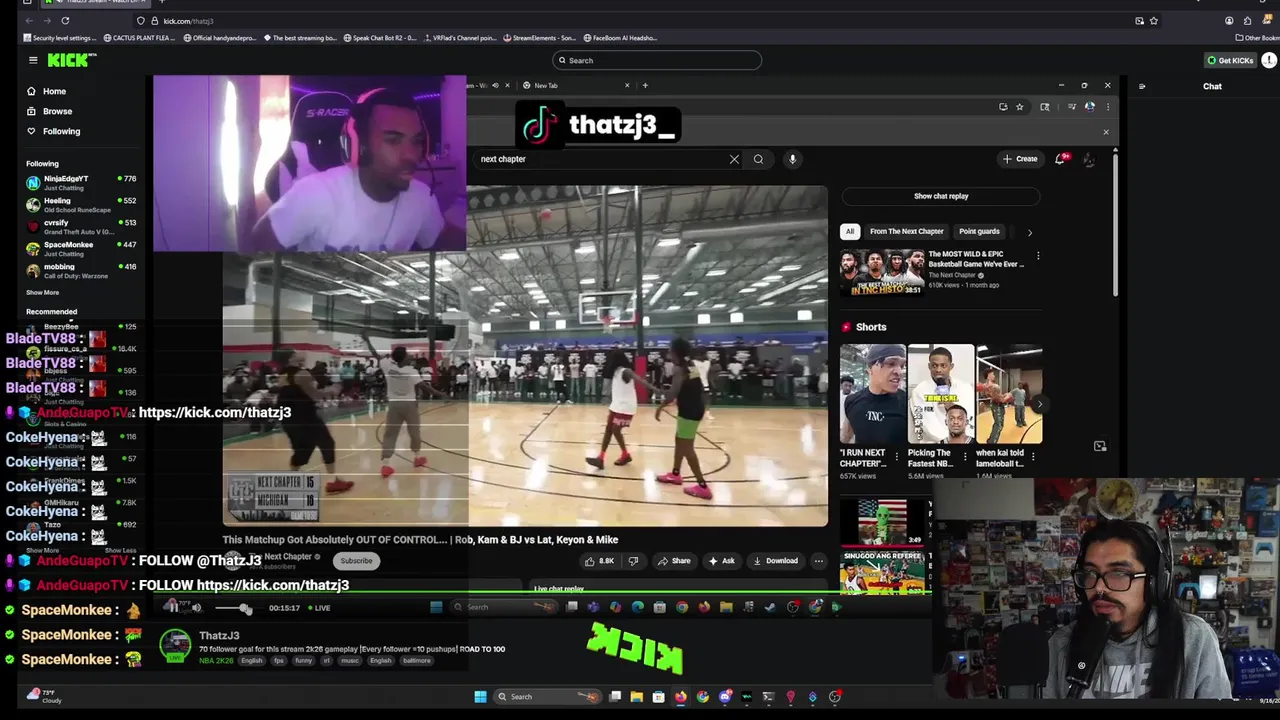
Task: Open VRFlad's Channel points bookmark
Action: [x=459, y=38]
